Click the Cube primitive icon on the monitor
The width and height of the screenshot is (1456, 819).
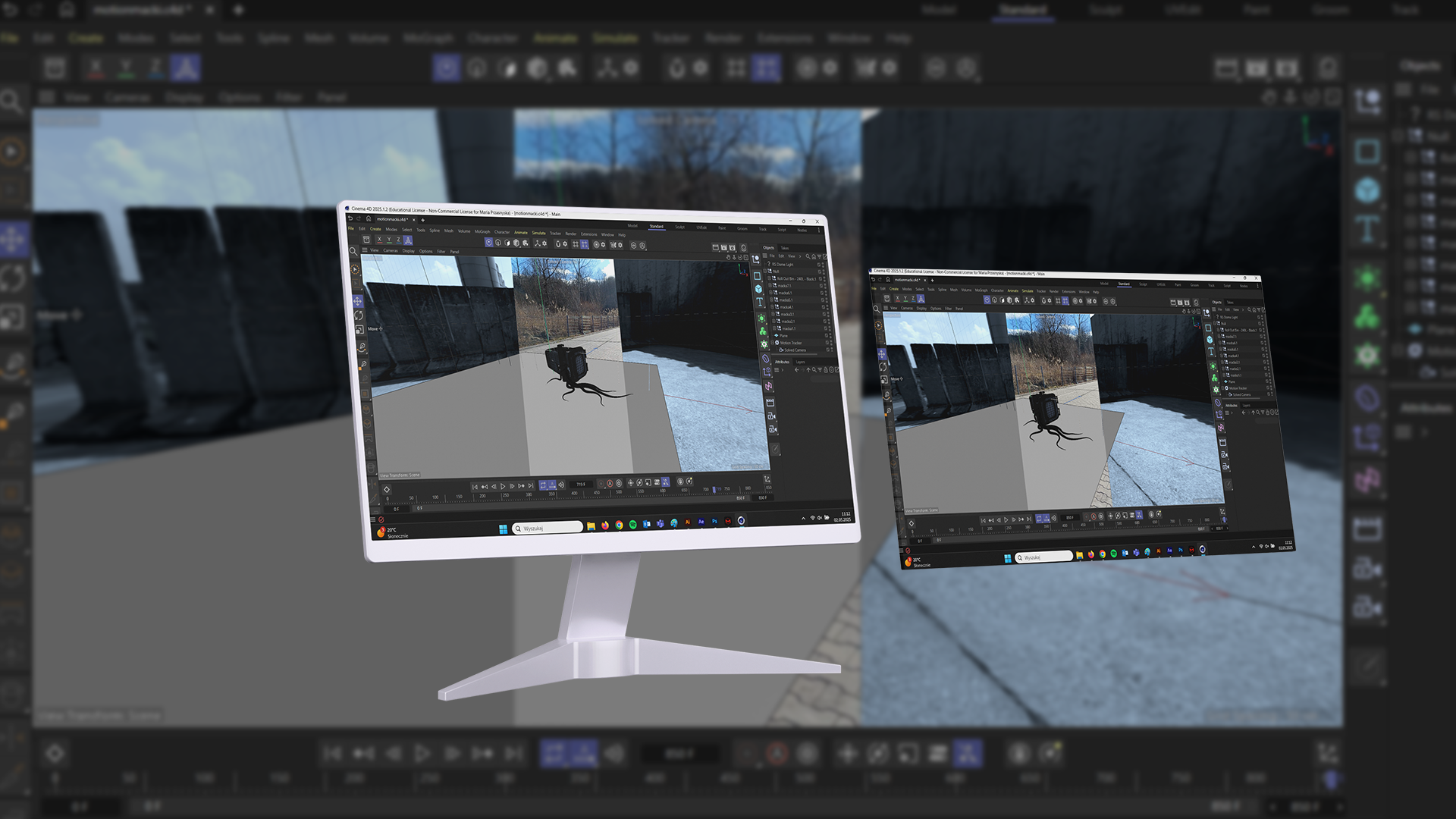point(758,289)
